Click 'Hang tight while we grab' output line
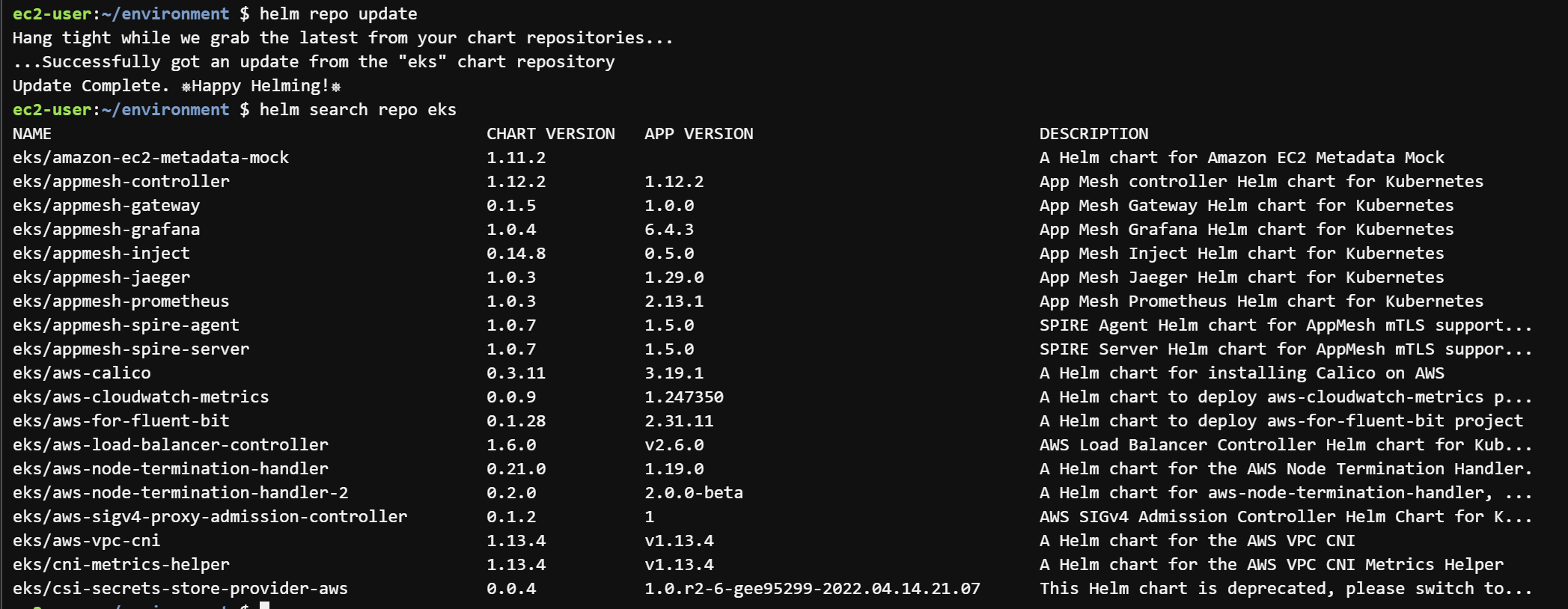This screenshot has width=1568, height=609. tap(343, 38)
